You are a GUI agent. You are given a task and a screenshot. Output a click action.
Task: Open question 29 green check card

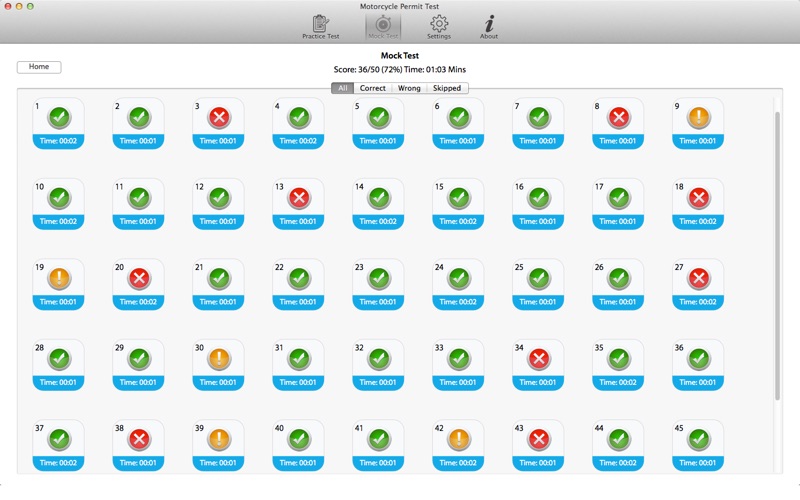[x=138, y=365]
